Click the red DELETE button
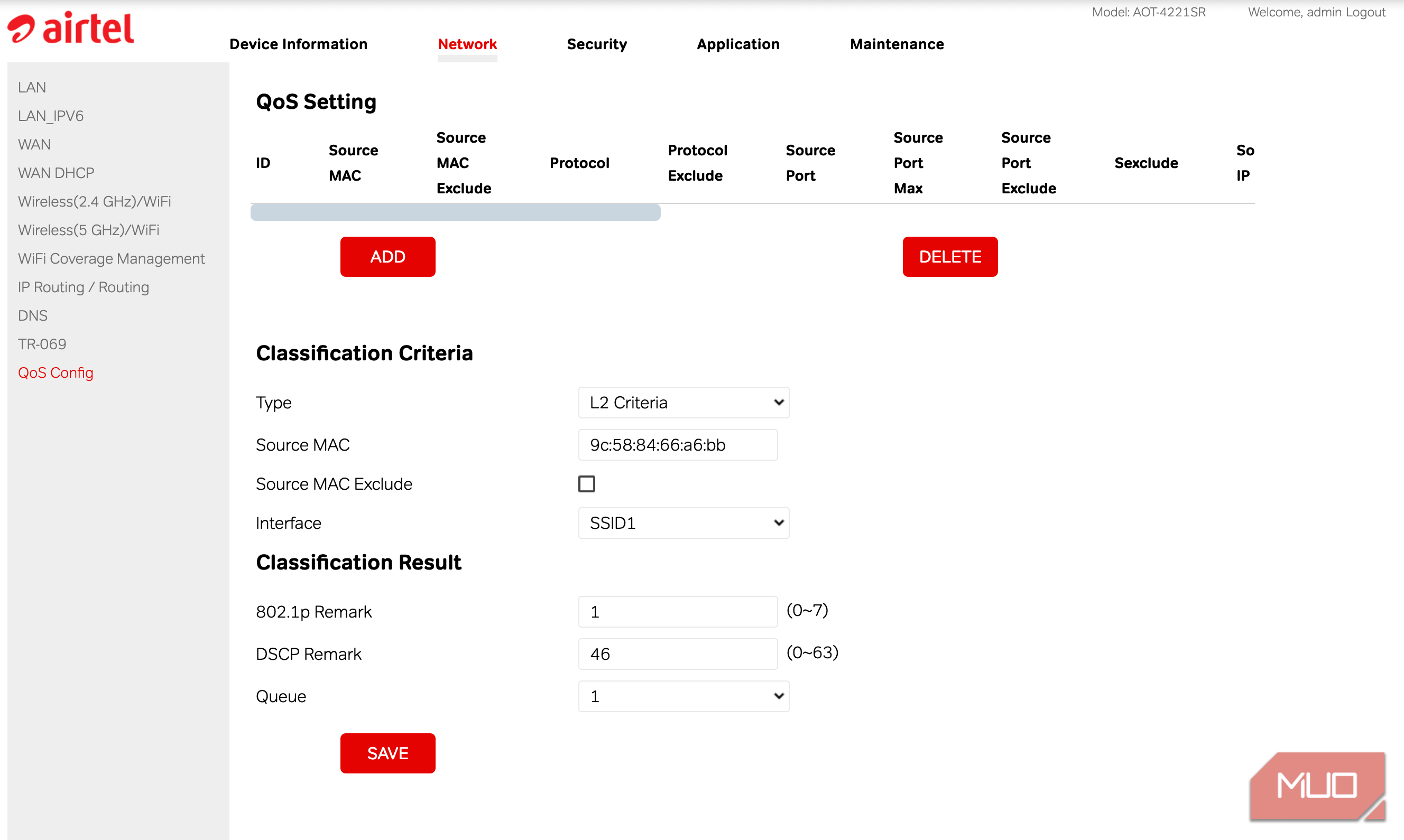The width and height of the screenshot is (1404, 840). [x=950, y=256]
